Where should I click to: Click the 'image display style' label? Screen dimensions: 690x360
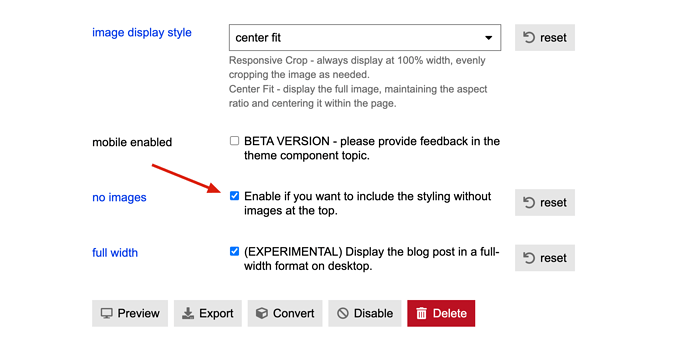point(142,33)
